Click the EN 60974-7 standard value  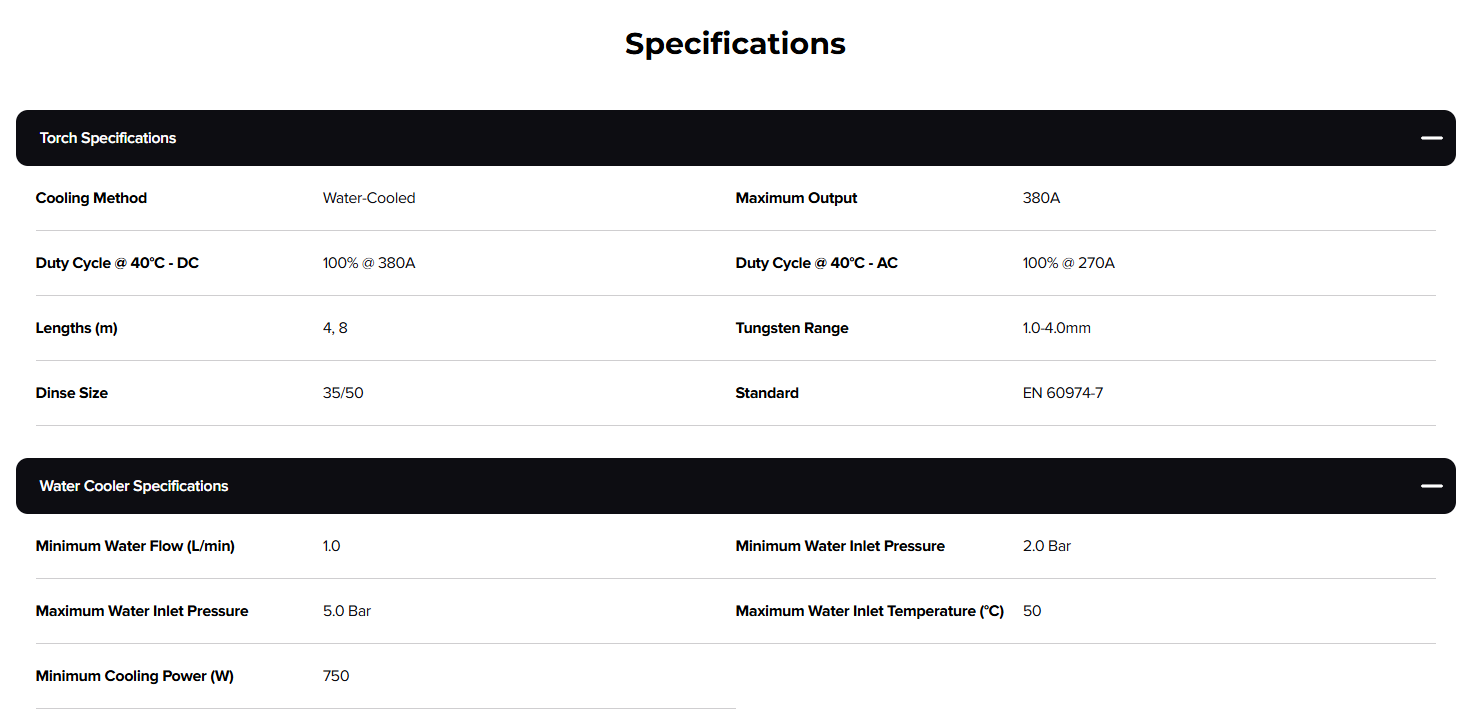pos(1062,393)
